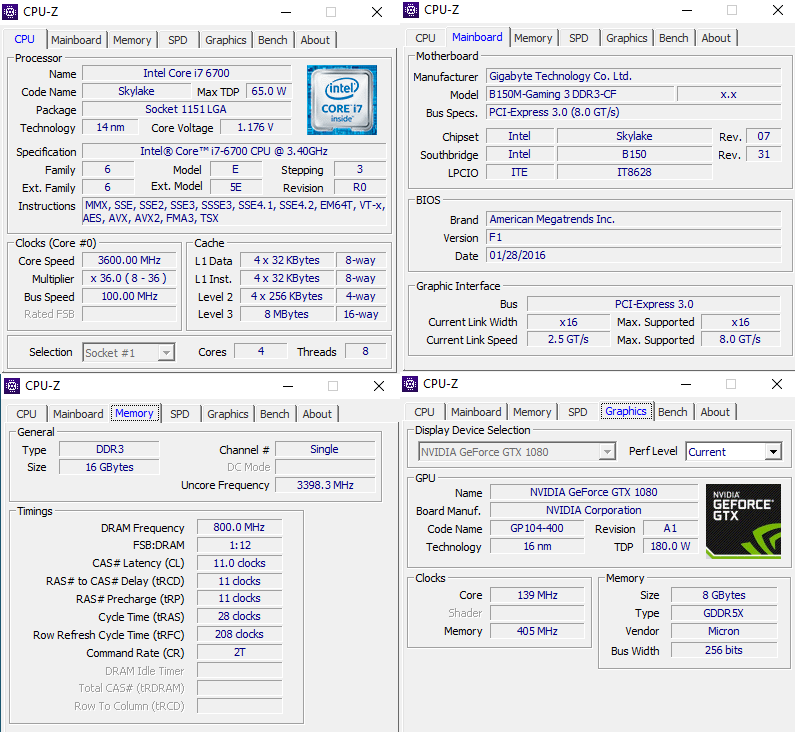Open About tab in Graphics window
The image size is (795, 732).
pyautogui.click(x=715, y=412)
